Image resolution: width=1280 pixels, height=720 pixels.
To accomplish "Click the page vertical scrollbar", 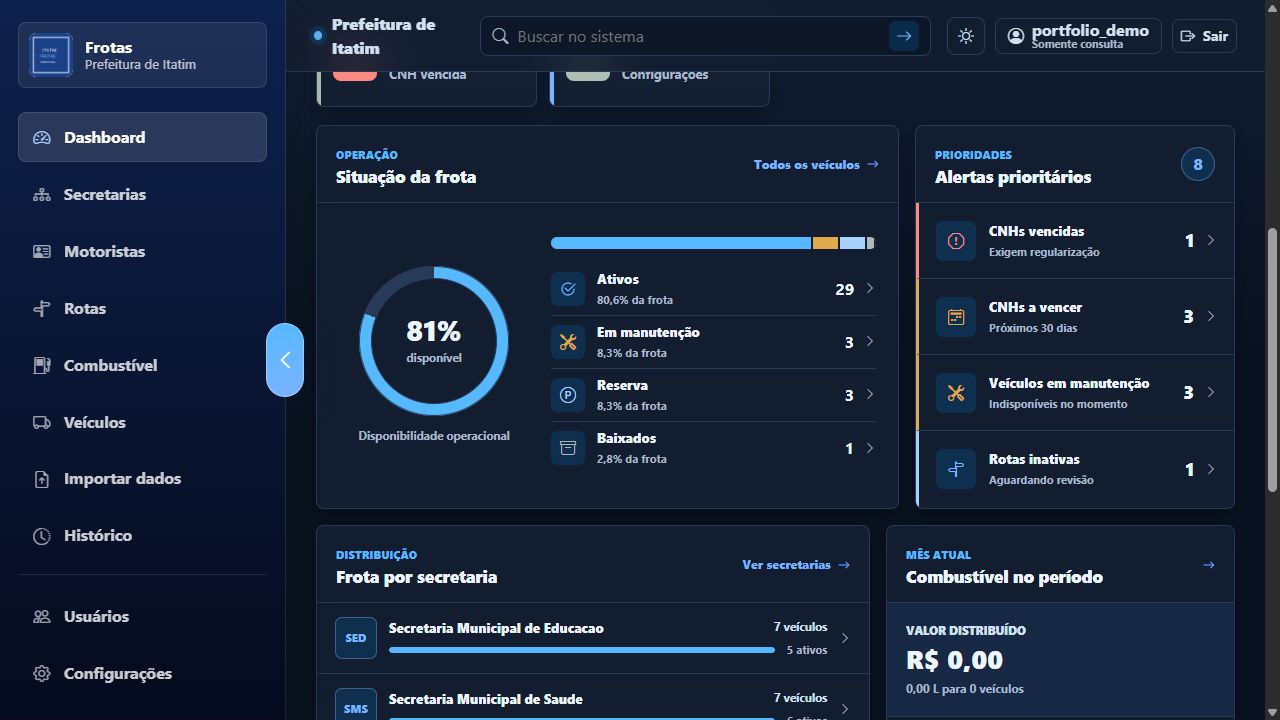I will [x=1272, y=360].
